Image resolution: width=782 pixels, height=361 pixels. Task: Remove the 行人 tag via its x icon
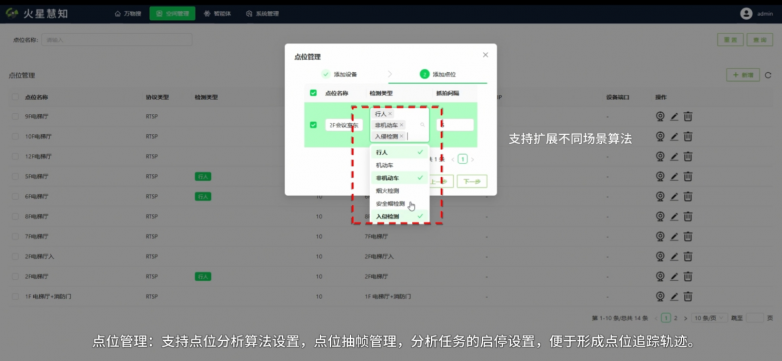point(390,114)
